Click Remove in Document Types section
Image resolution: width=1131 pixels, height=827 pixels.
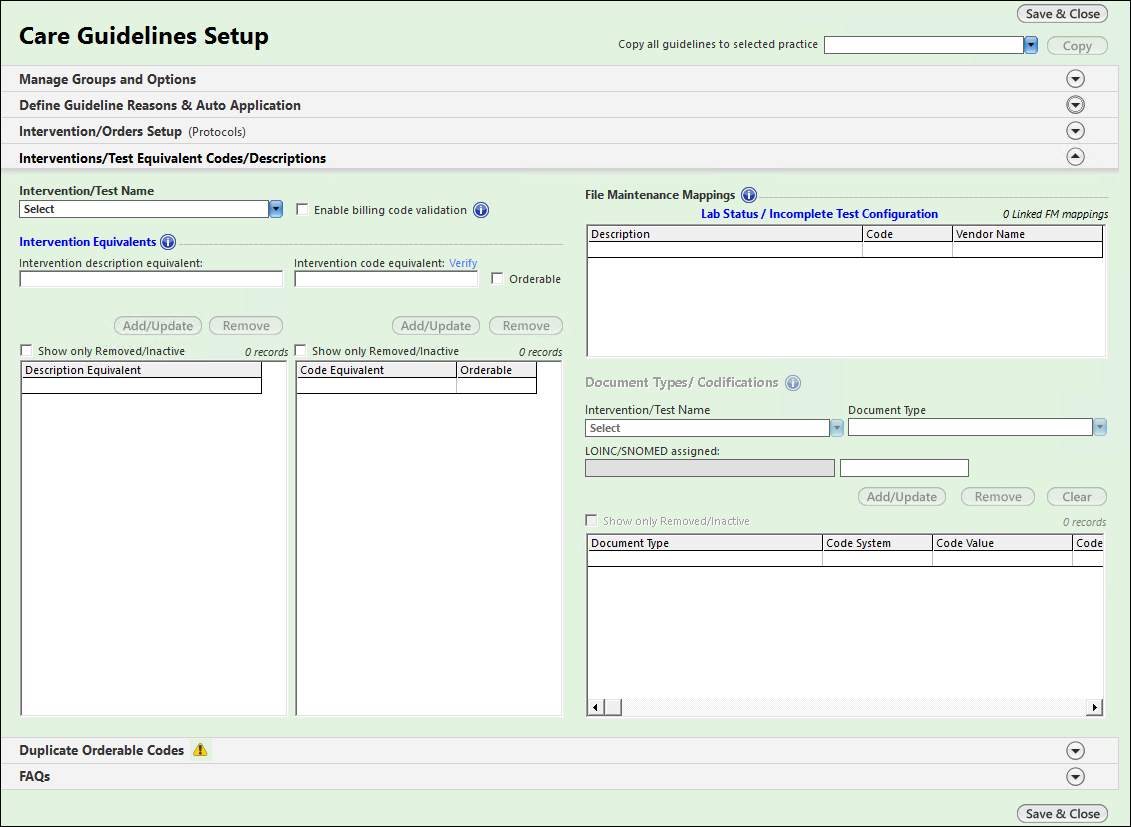pos(998,496)
